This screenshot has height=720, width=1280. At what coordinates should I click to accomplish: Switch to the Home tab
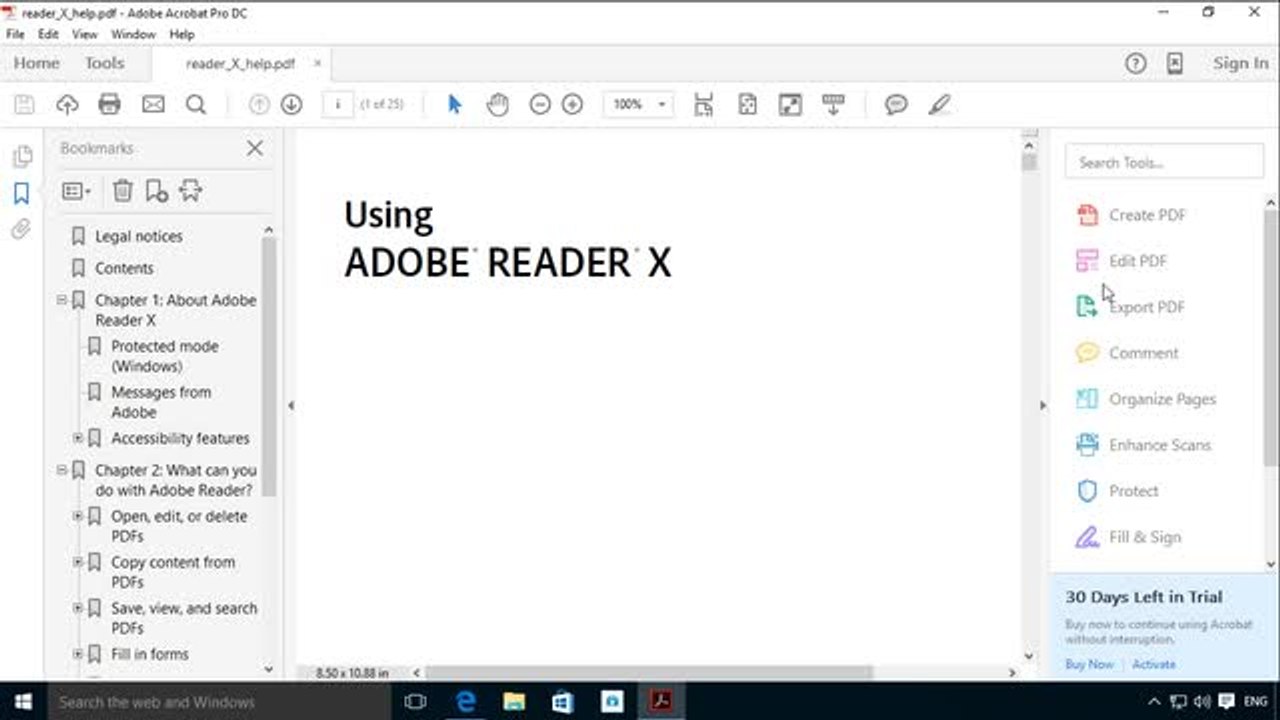click(x=37, y=63)
